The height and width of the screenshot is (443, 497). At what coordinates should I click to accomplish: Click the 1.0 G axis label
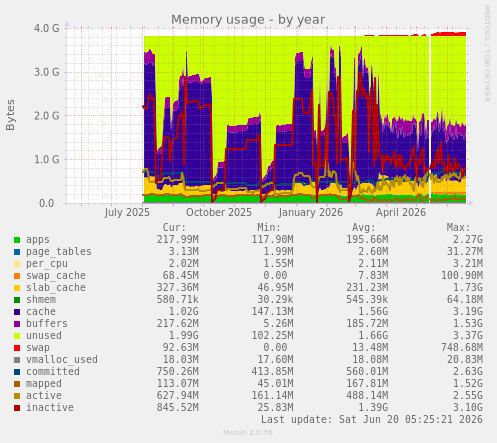(47, 159)
